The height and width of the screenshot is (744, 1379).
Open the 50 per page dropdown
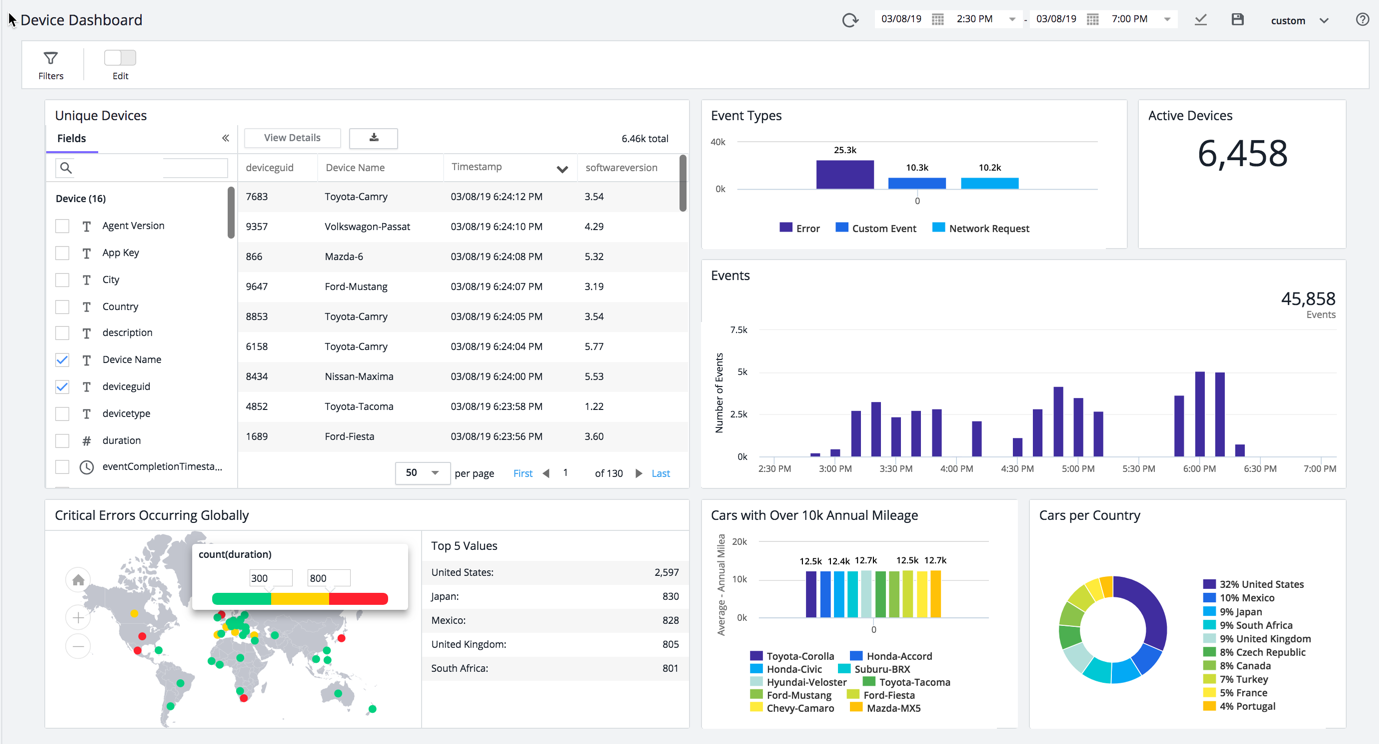pos(422,473)
